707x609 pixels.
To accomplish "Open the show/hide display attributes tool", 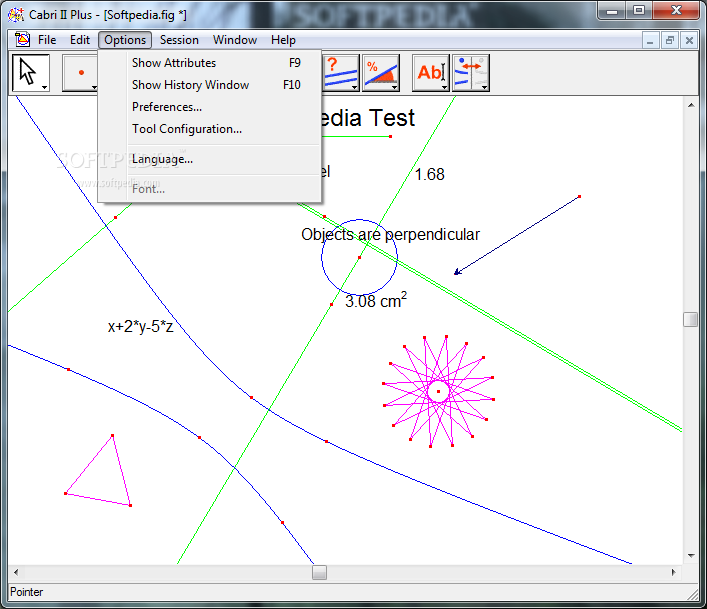I will point(471,73).
